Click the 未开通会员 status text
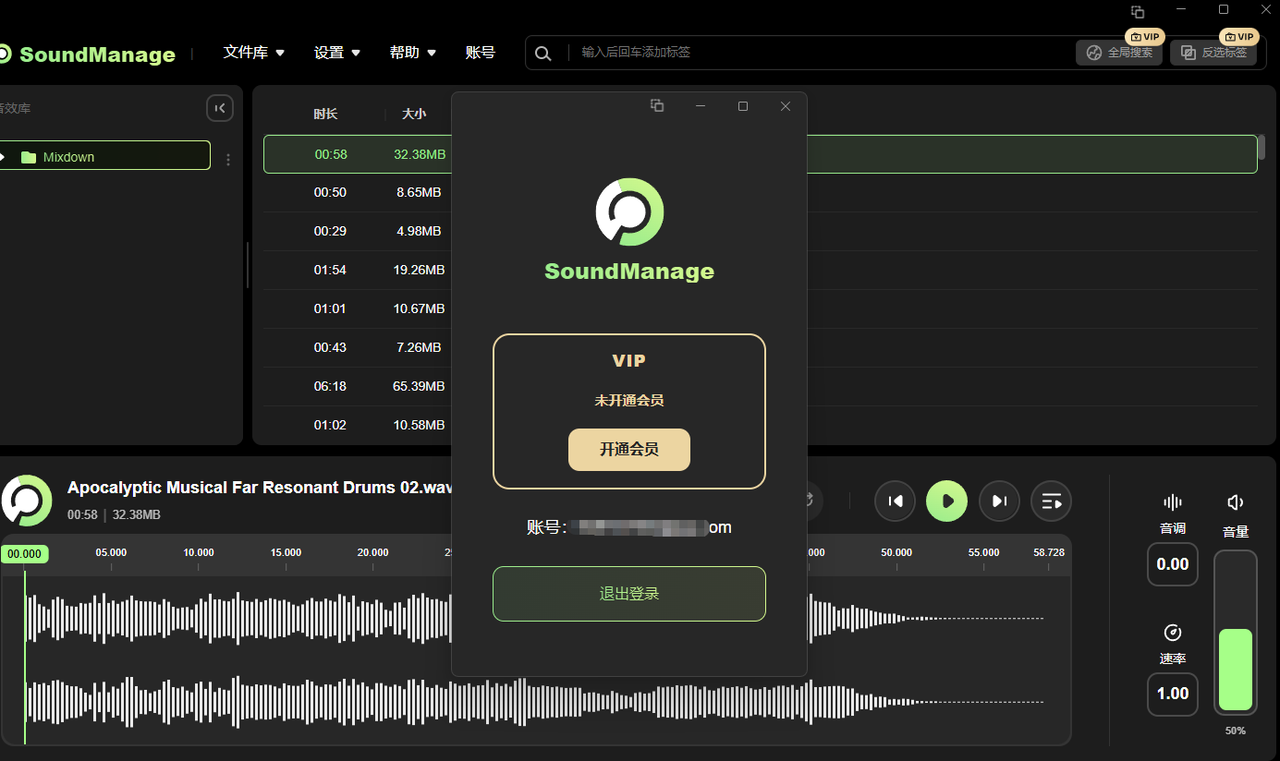The width and height of the screenshot is (1280, 761). (x=629, y=400)
